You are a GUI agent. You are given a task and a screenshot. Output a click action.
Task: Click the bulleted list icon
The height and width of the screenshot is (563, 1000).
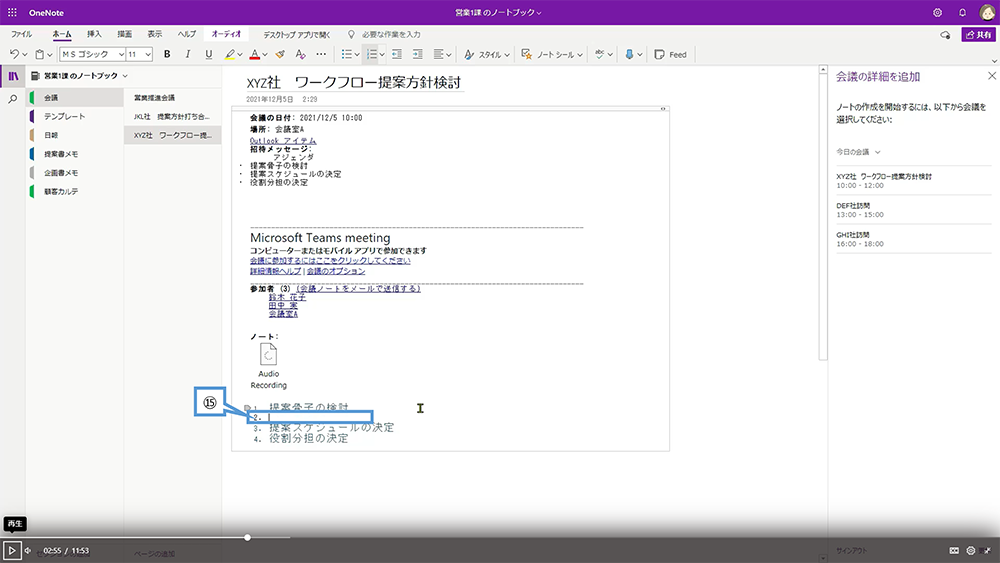point(346,54)
